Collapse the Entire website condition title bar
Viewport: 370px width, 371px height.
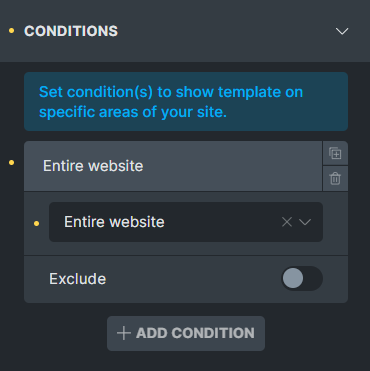173,166
